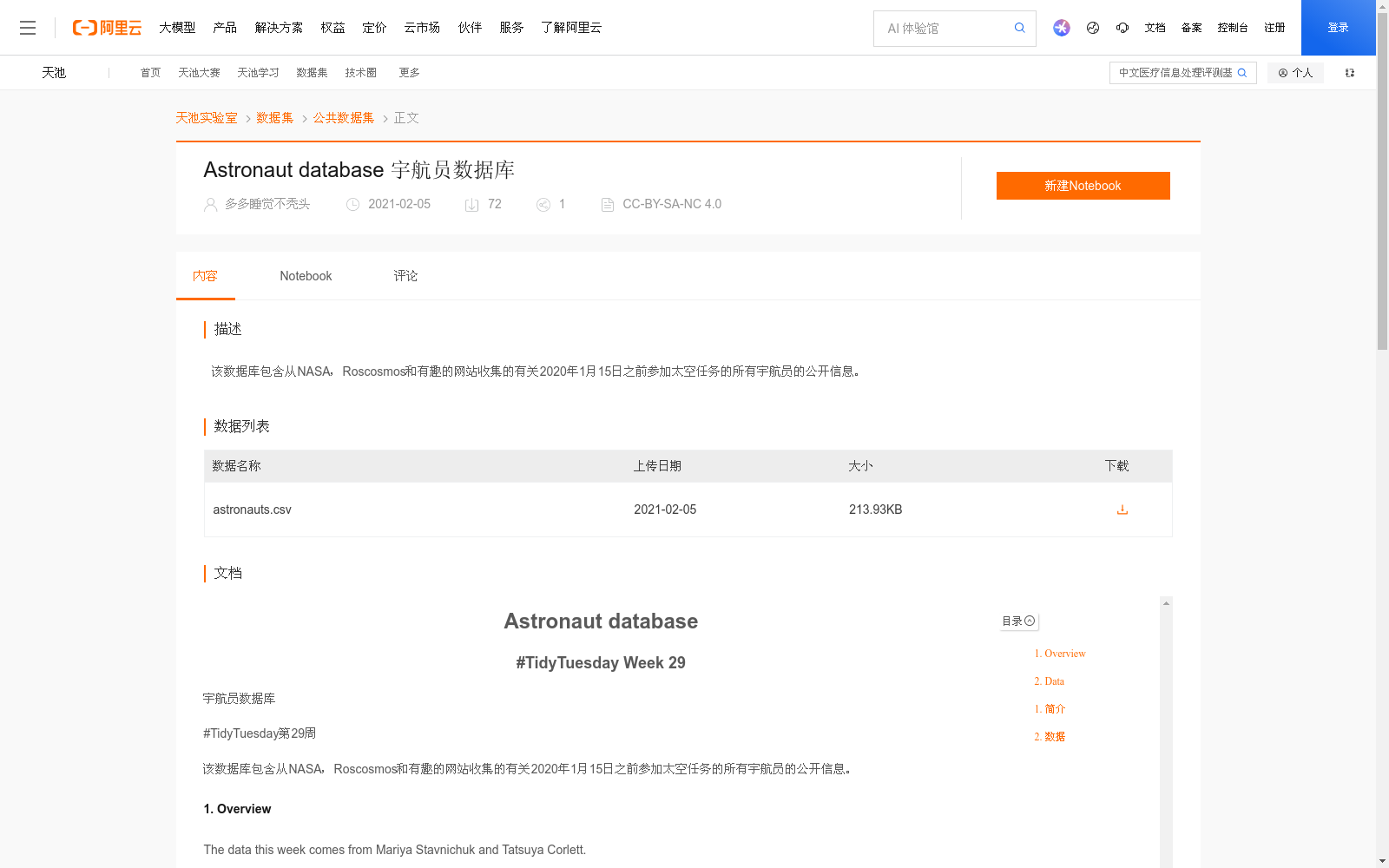This screenshot has height=868, width=1389.
Task: Click the author avatar icon
Action: tap(210, 205)
